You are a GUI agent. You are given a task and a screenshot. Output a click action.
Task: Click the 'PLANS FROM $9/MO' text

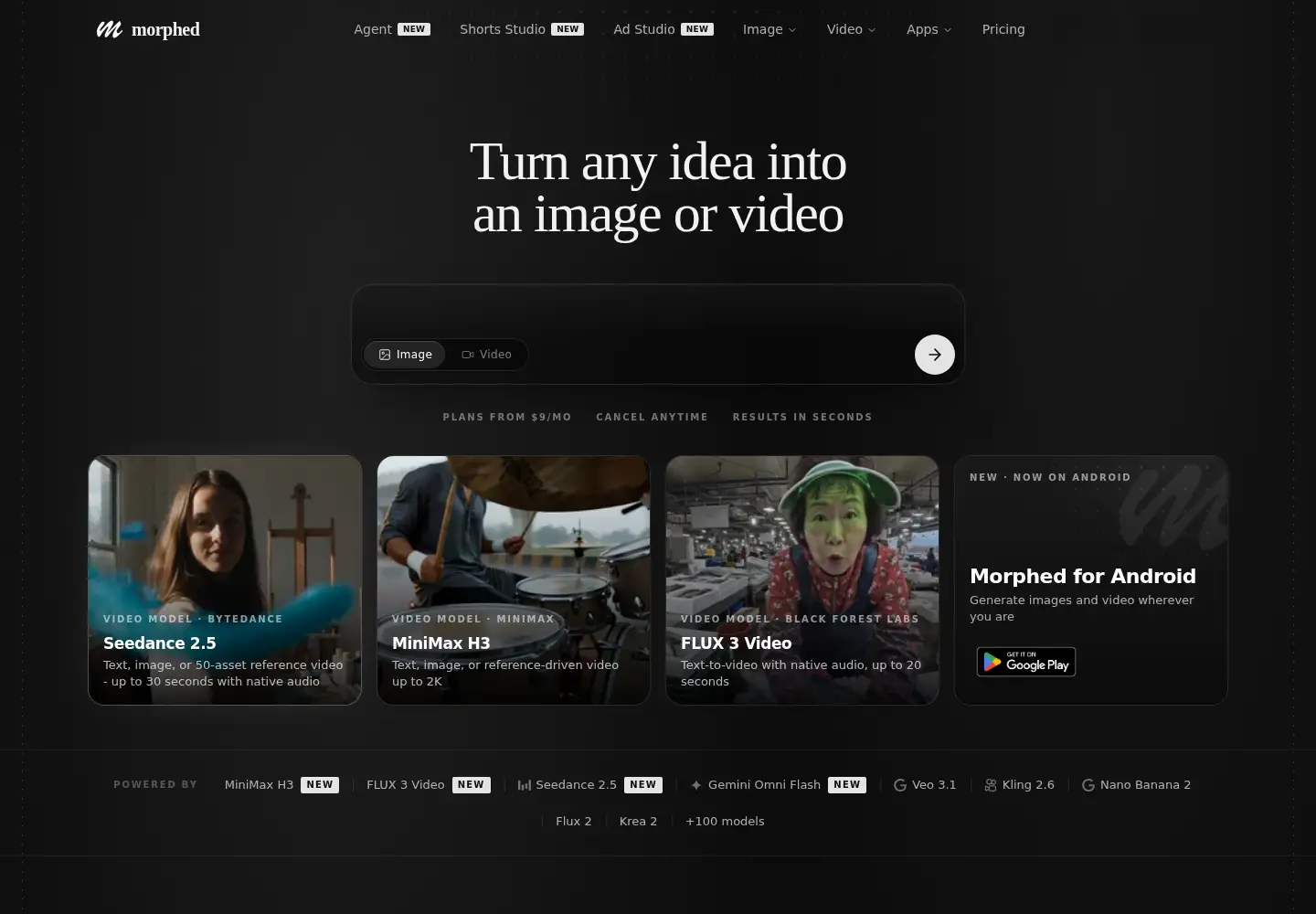[x=507, y=417]
